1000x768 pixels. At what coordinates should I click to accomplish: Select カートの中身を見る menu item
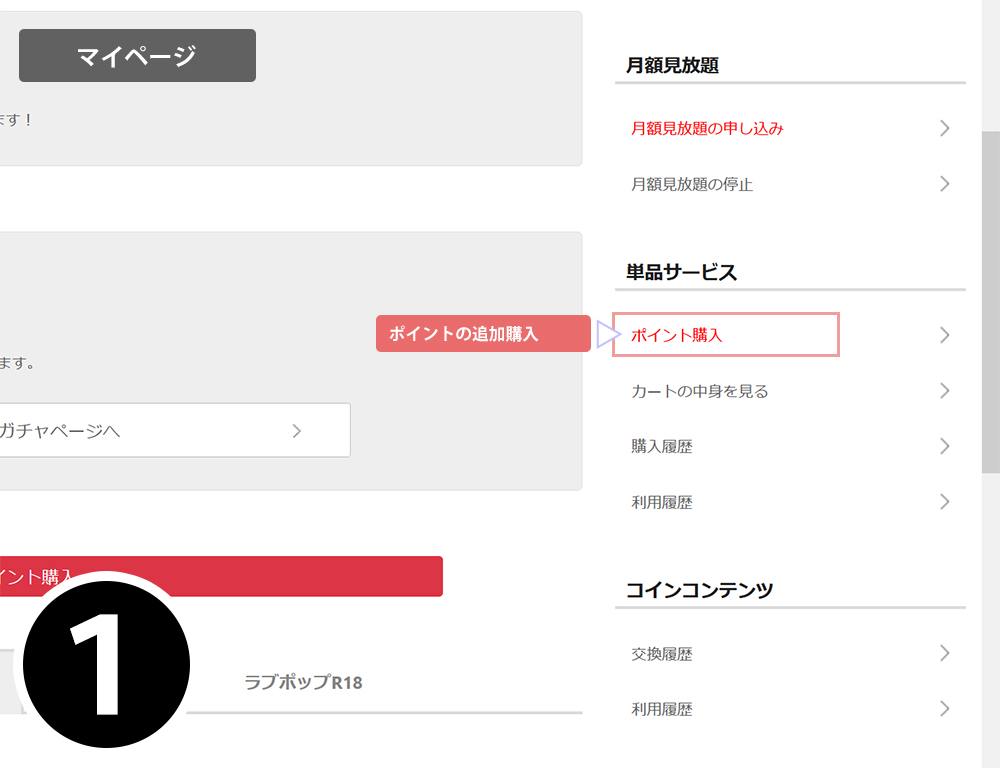[700, 391]
